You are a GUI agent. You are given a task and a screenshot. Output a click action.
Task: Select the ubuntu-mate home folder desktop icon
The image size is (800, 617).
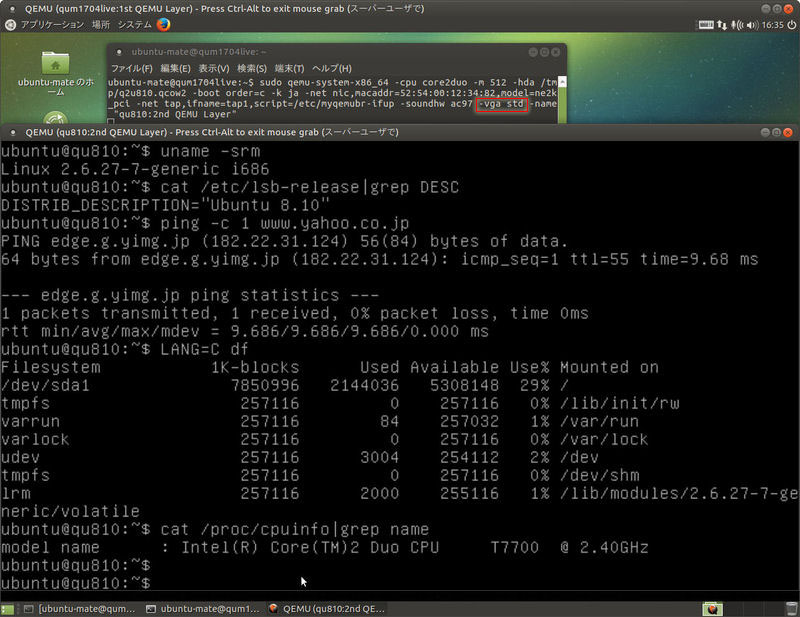pos(56,73)
